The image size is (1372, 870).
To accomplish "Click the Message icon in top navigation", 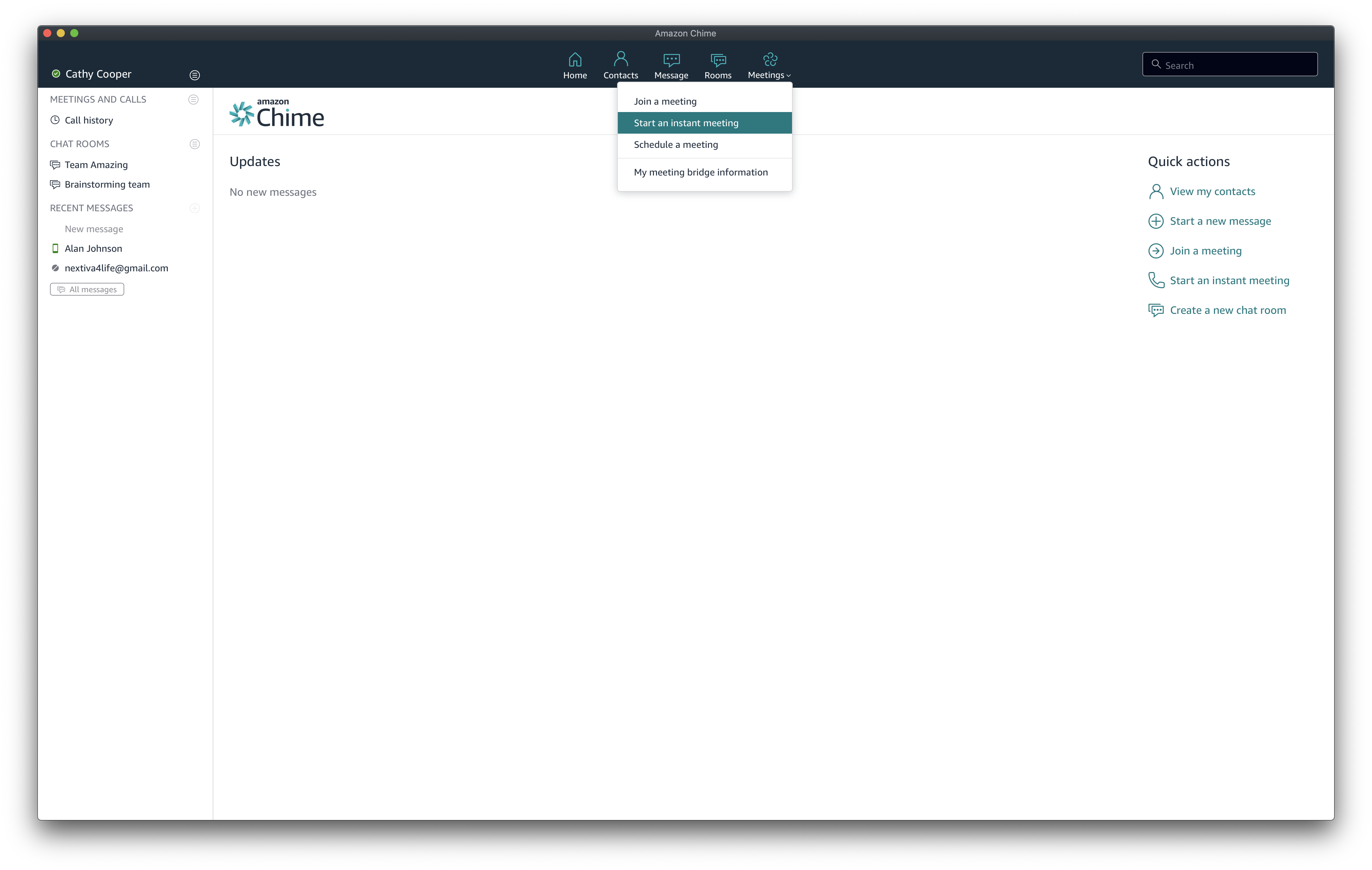I will [671, 60].
